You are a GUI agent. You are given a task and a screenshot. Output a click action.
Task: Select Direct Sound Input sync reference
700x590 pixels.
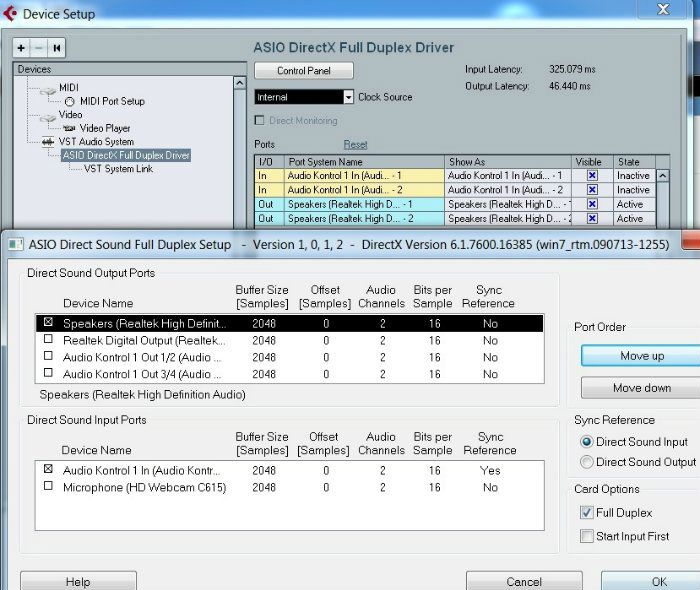point(586,442)
